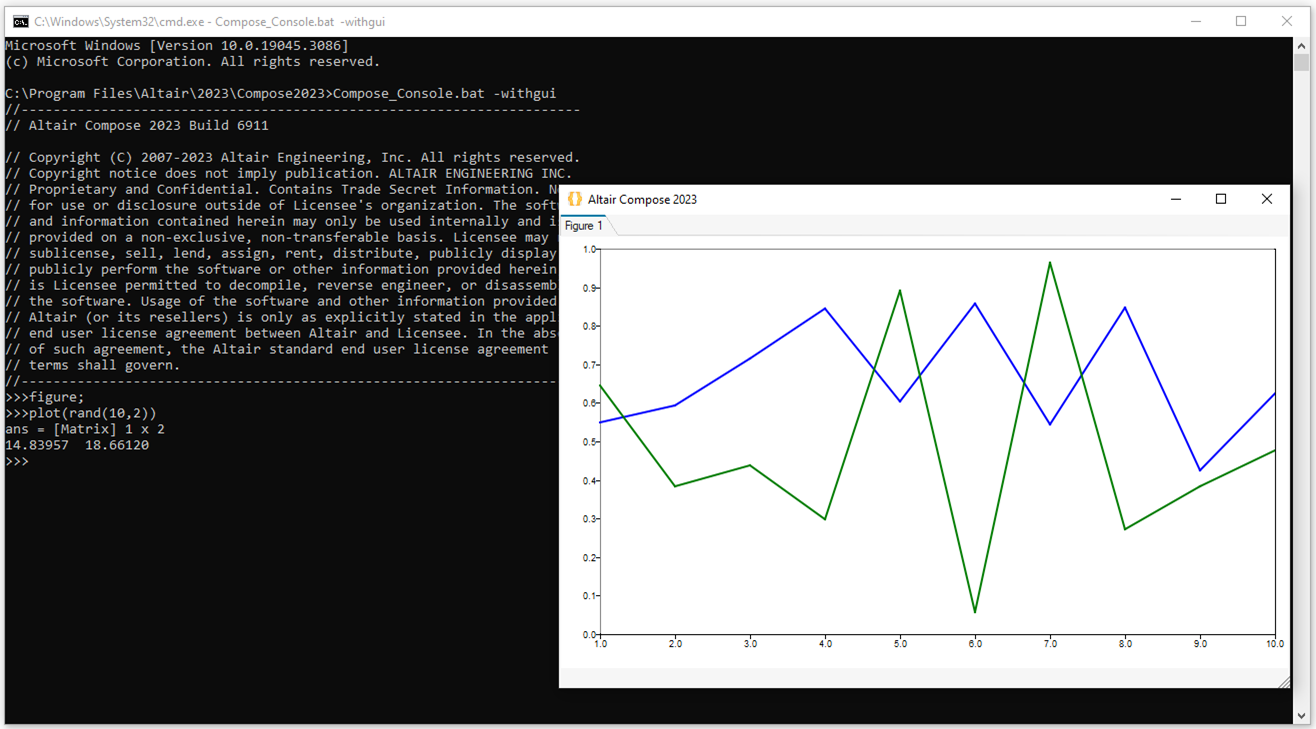The height and width of the screenshot is (729, 1316).
Task: Click the x-axis label 7.0
Action: click(x=1050, y=644)
